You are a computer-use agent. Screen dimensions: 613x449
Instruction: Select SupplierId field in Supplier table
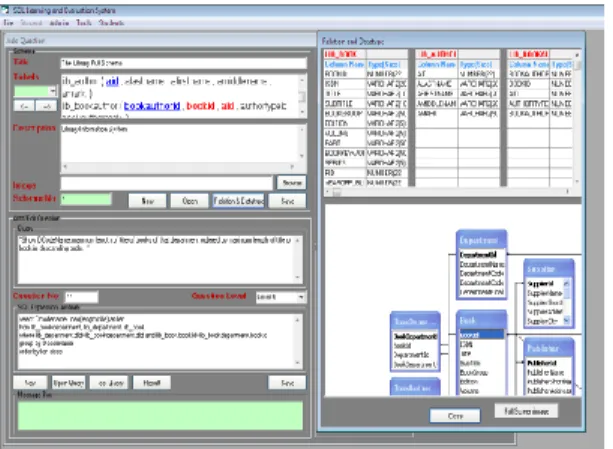[x=540, y=283]
